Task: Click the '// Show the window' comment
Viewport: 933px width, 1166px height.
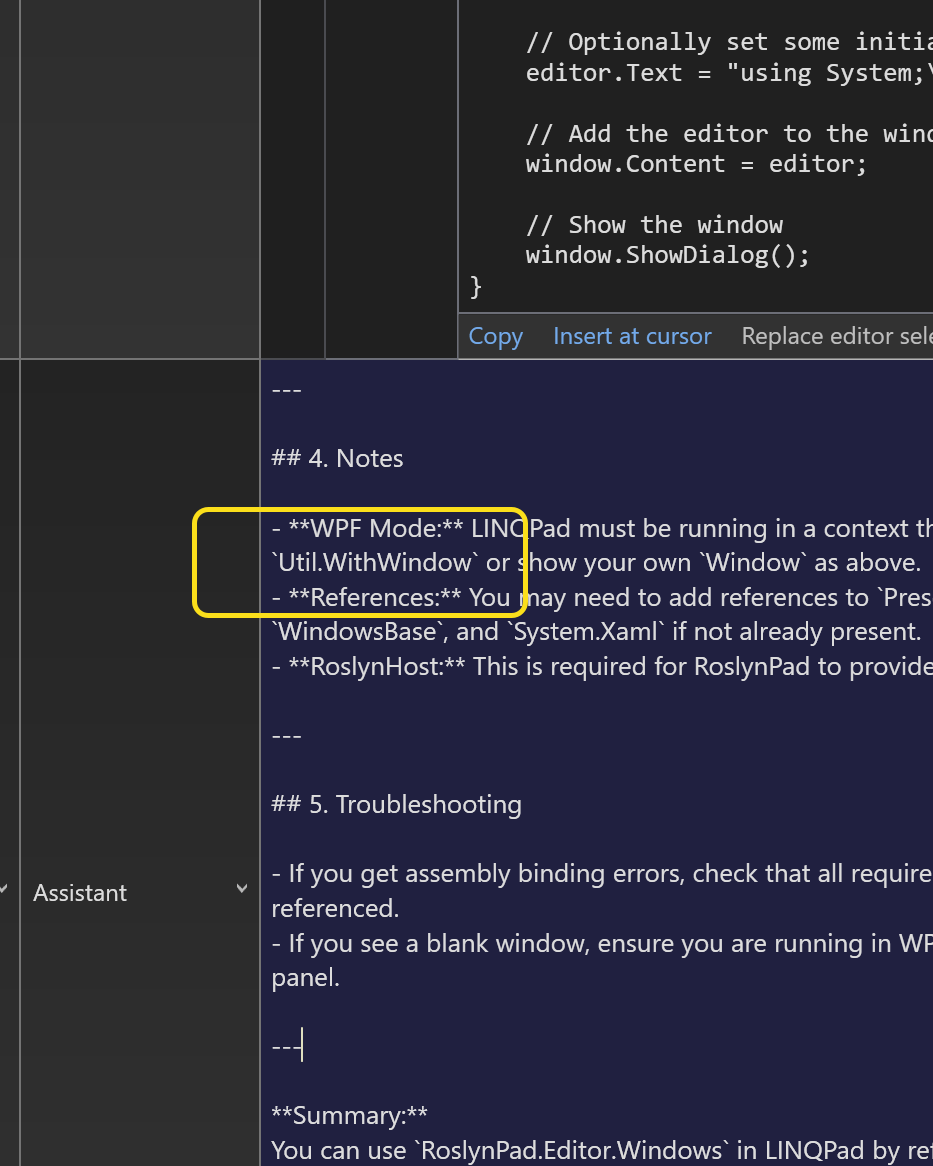Action: (654, 225)
